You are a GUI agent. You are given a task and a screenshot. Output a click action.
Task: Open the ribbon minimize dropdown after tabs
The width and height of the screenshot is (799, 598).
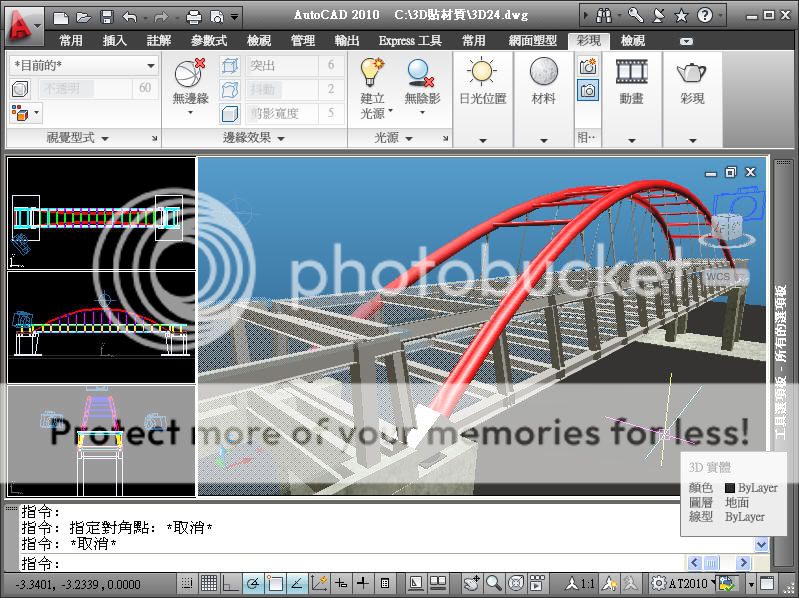[686, 41]
